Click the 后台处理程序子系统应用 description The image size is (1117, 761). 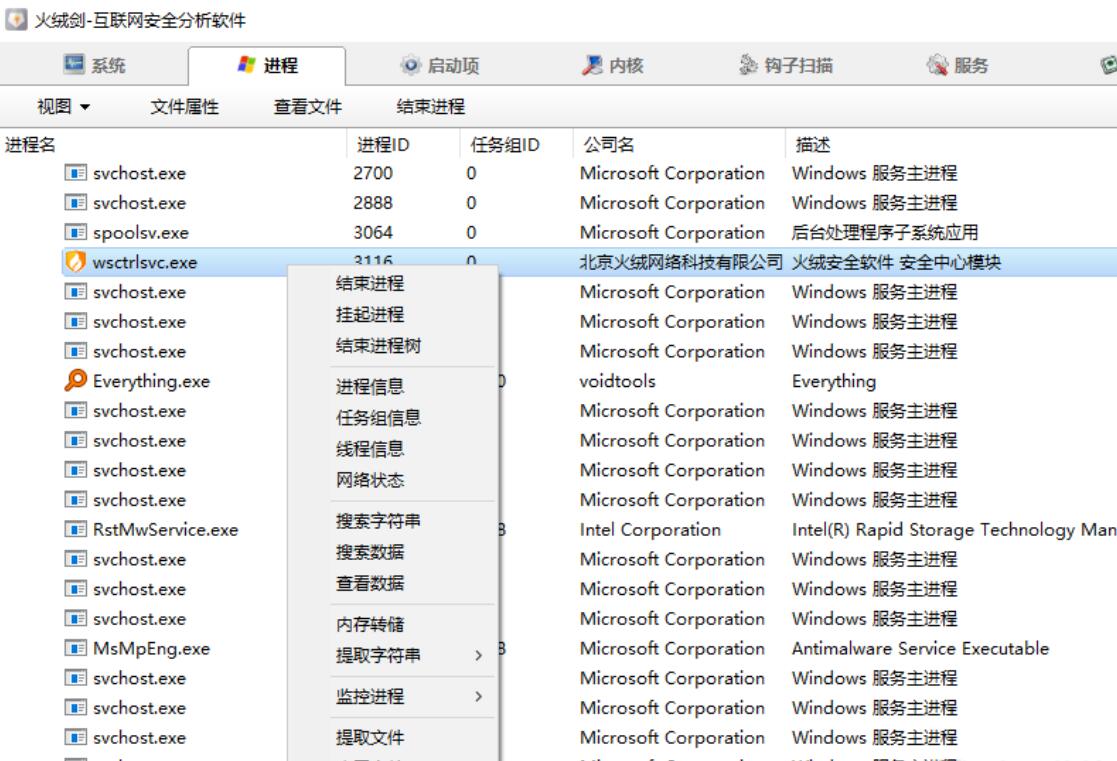point(885,232)
